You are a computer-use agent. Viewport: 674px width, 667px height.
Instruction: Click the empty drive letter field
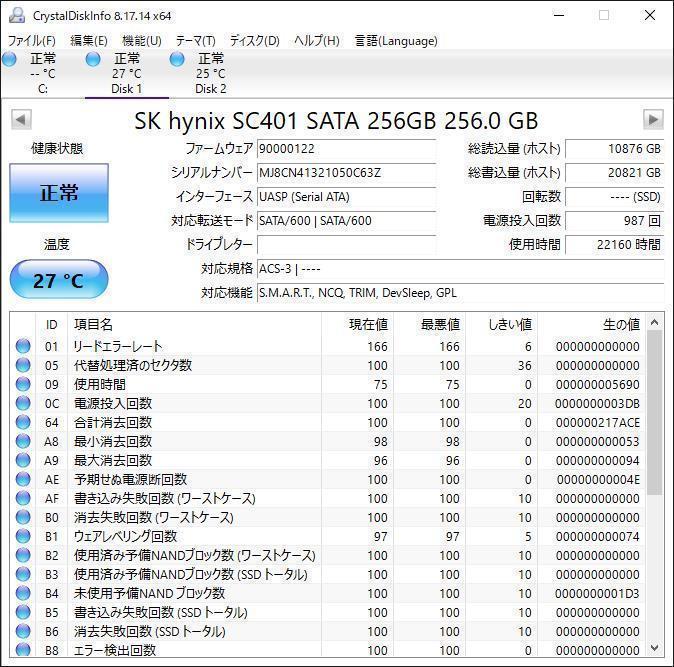[346, 245]
